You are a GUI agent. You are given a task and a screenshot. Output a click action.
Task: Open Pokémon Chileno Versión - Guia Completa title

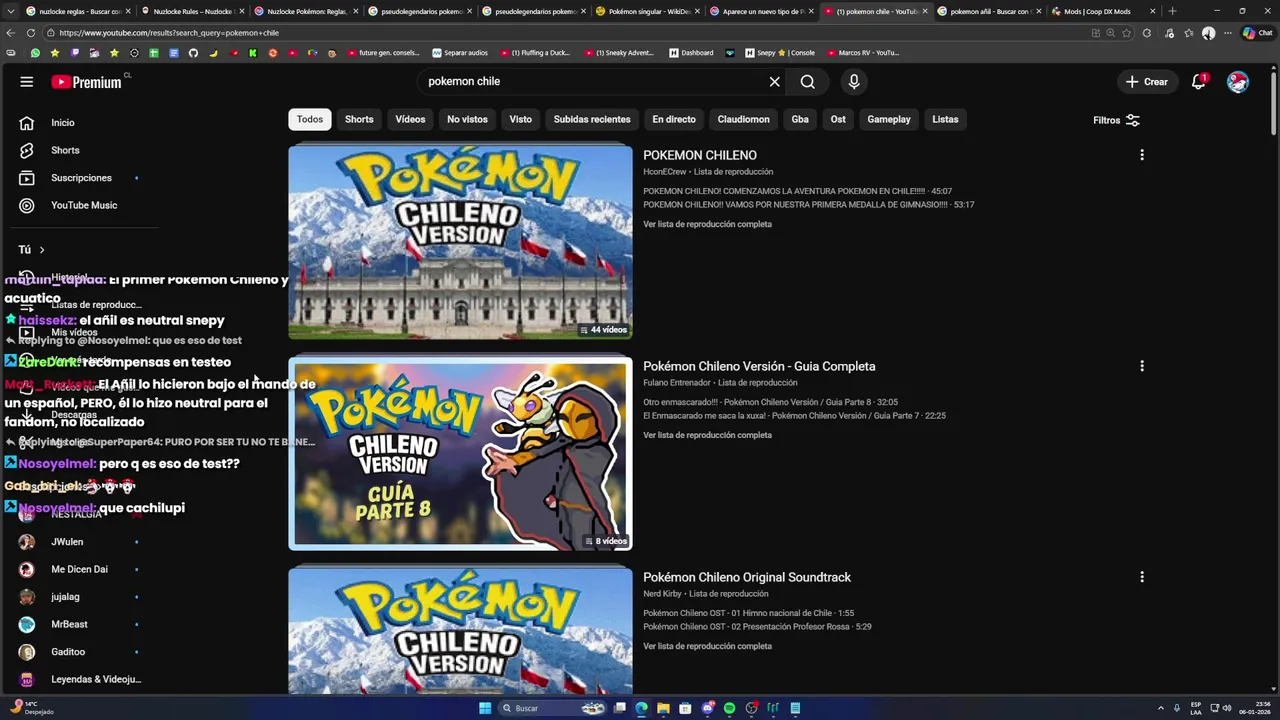(x=759, y=366)
